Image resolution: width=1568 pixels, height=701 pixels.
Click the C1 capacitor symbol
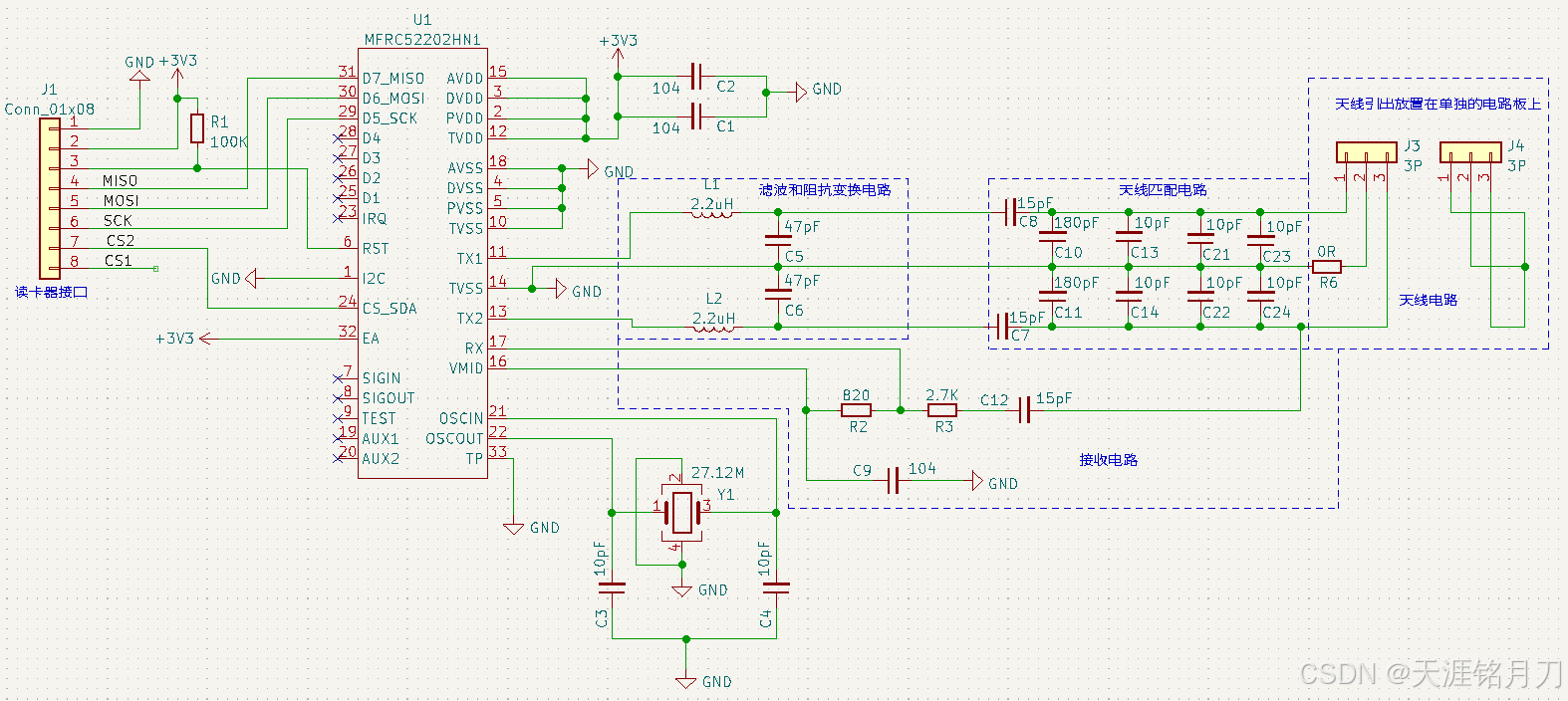tap(696, 117)
